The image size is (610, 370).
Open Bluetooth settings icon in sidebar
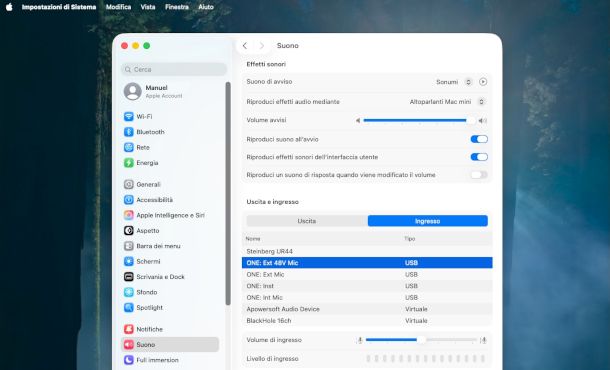(129, 132)
